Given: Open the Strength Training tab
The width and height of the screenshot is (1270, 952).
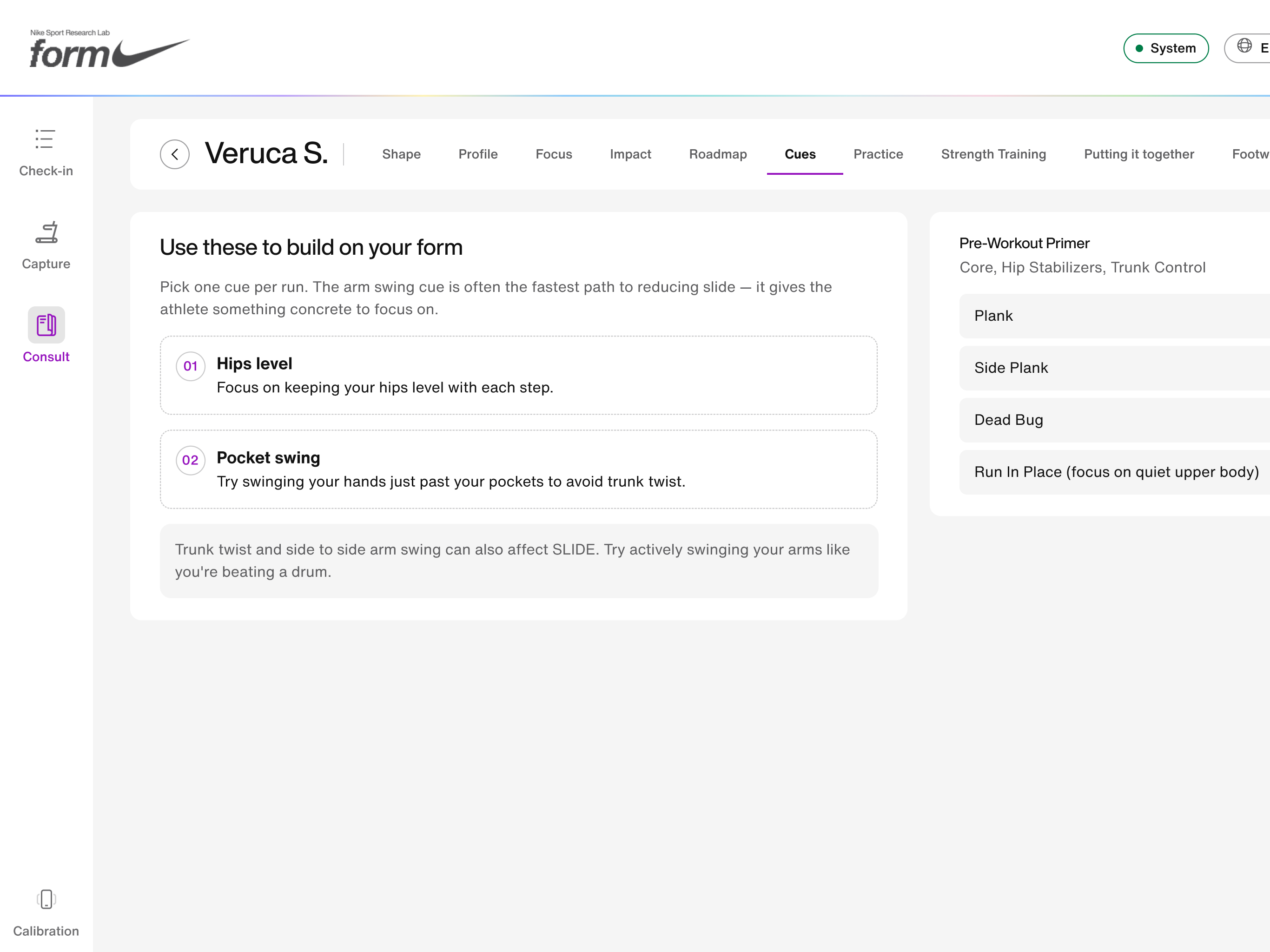Looking at the screenshot, I should 993,154.
